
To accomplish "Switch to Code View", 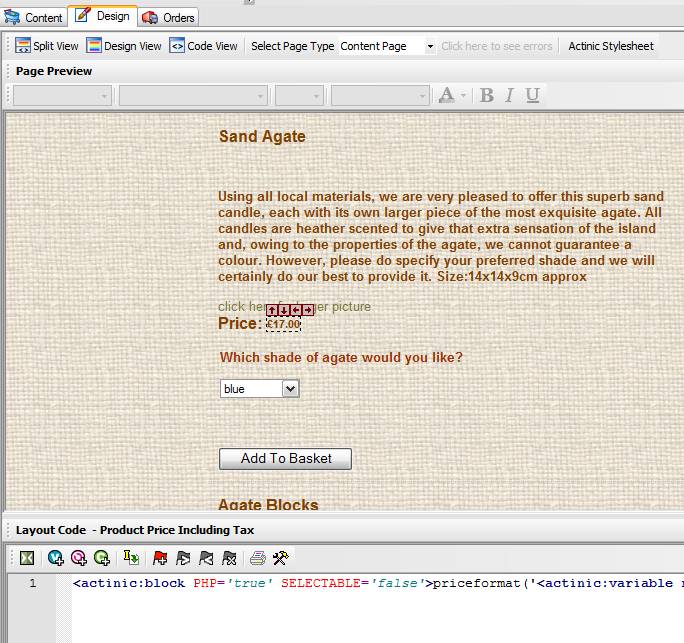I will coord(204,46).
